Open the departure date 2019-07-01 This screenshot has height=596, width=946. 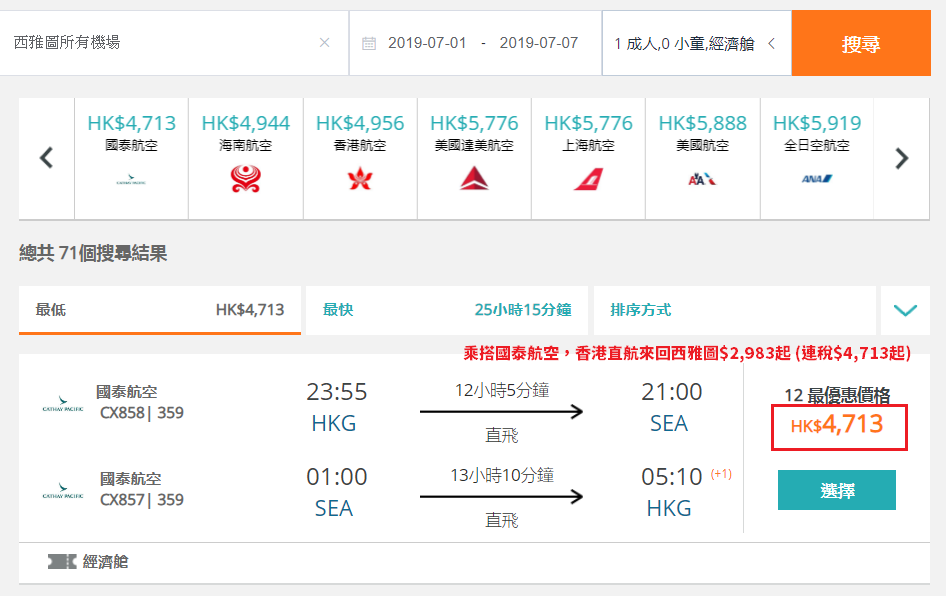point(427,43)
